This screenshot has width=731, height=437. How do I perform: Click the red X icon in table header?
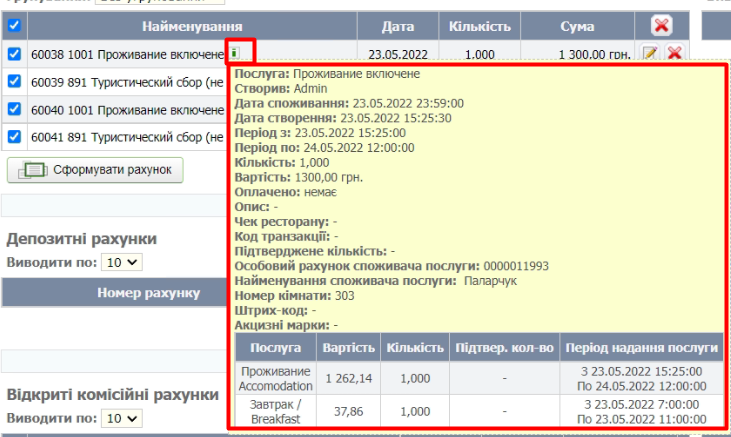661,26
